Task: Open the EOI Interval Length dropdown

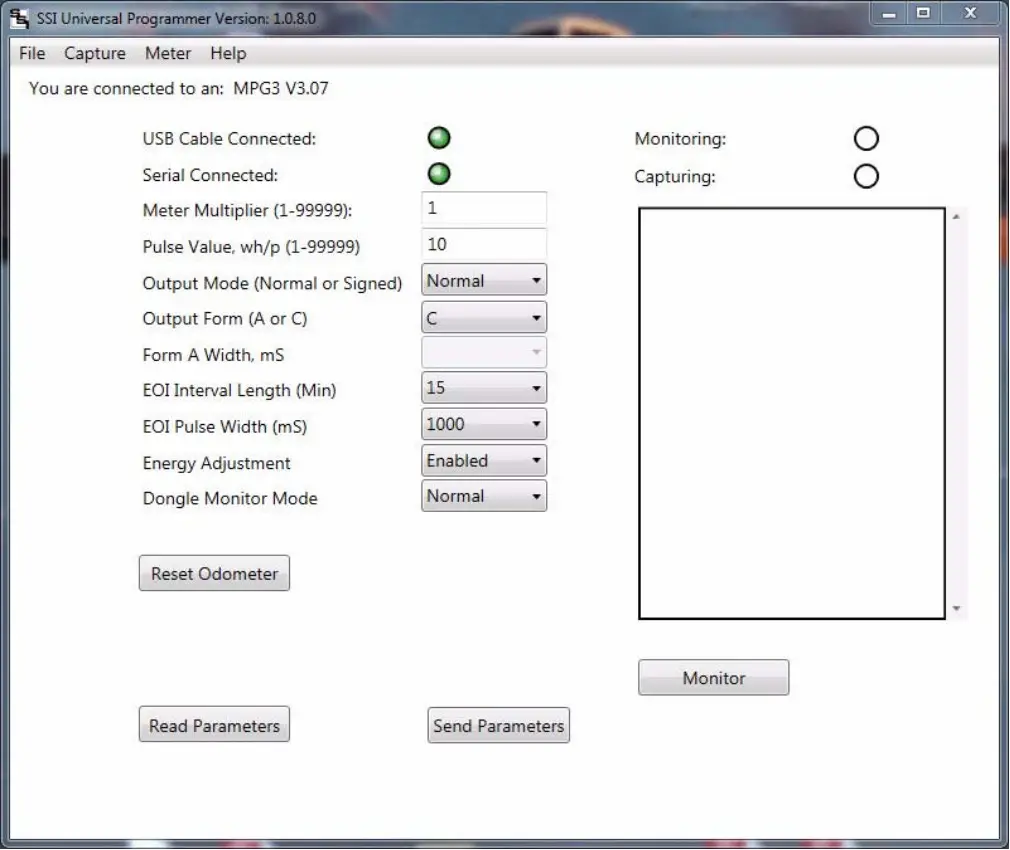Action: 484,388
